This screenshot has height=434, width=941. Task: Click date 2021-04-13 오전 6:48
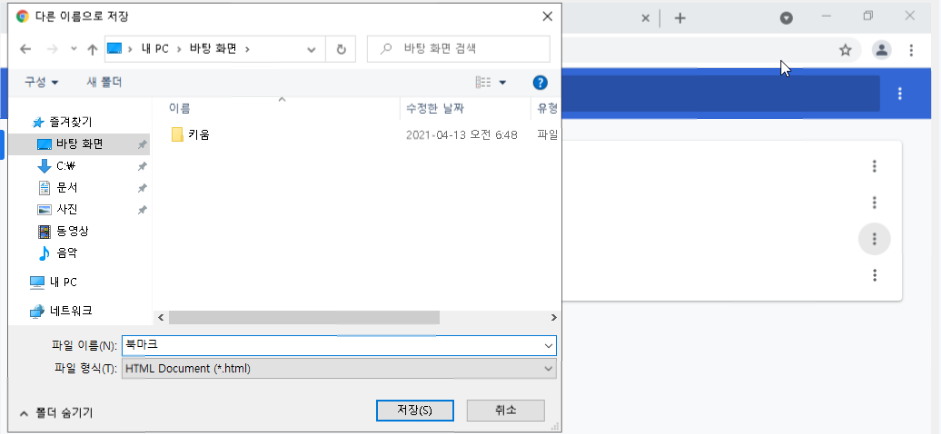coord(461,134)
